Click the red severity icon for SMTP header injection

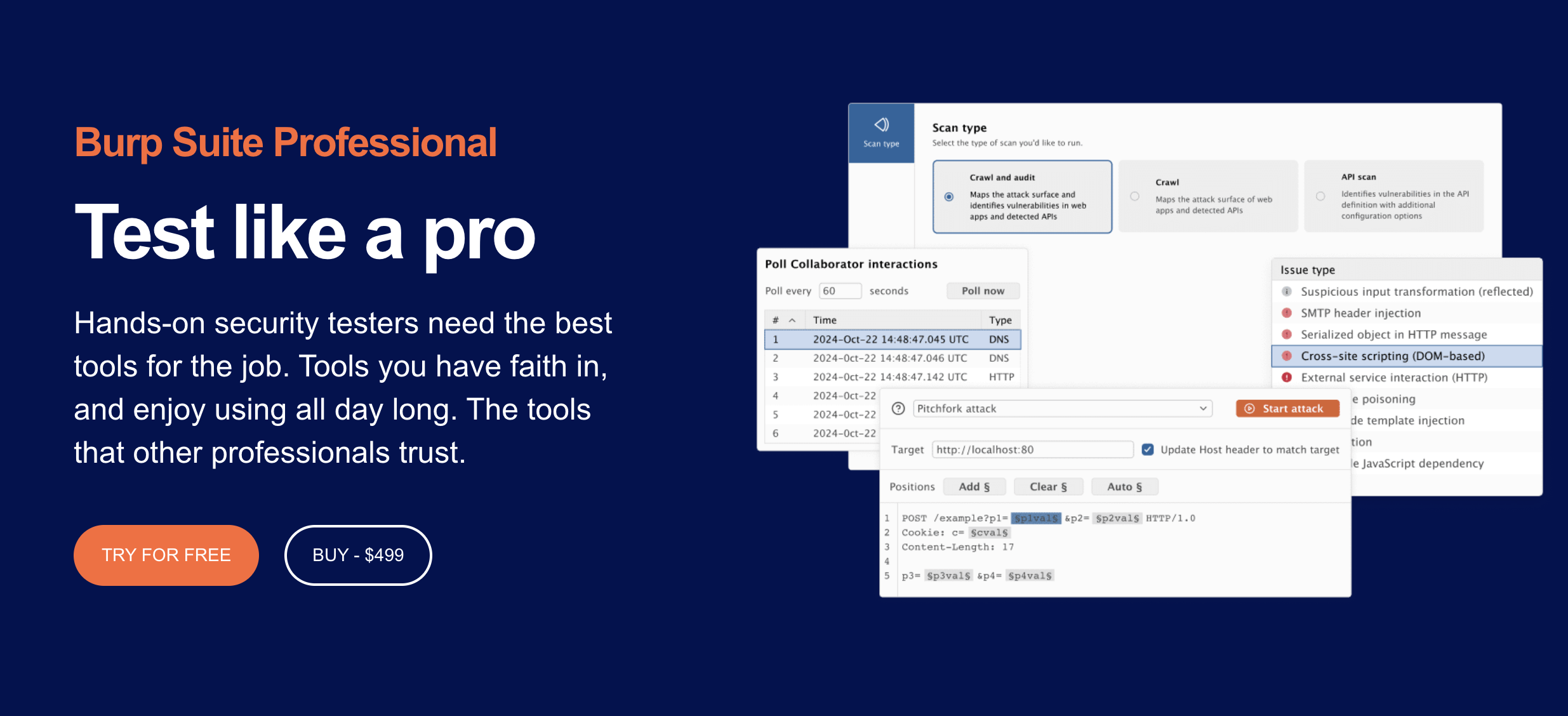coord(1287,313)
